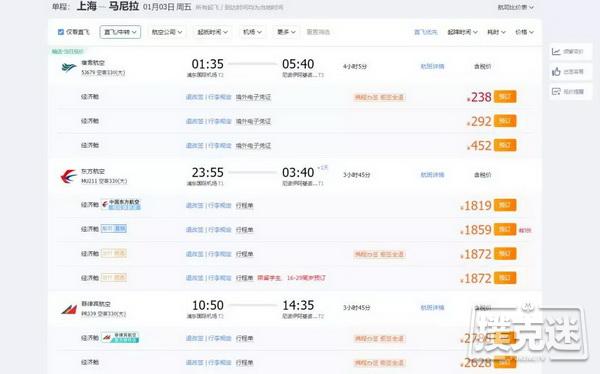The height and width of the screenshot is (374, 600).
Task: Click the Cebu Pacific airline logo
Action: tap(69, 67)
